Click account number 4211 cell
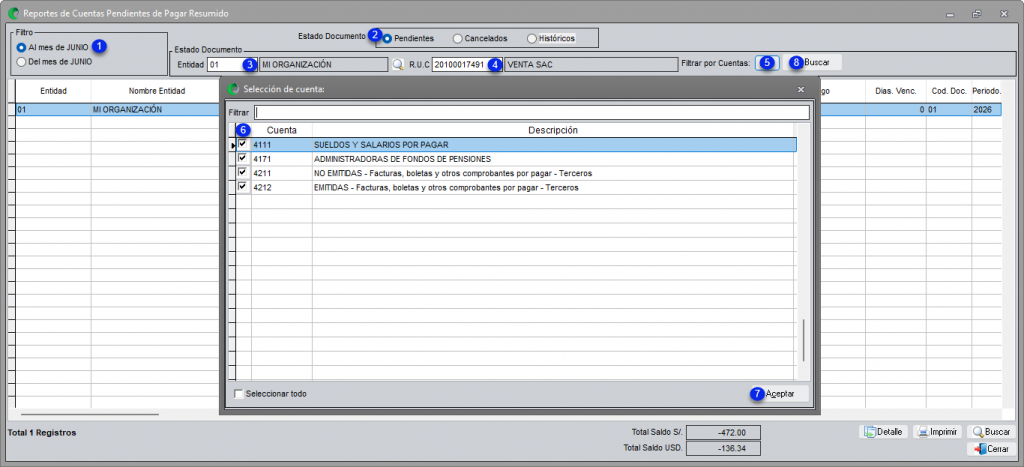 pyautogui.click(x=281, y=173)
